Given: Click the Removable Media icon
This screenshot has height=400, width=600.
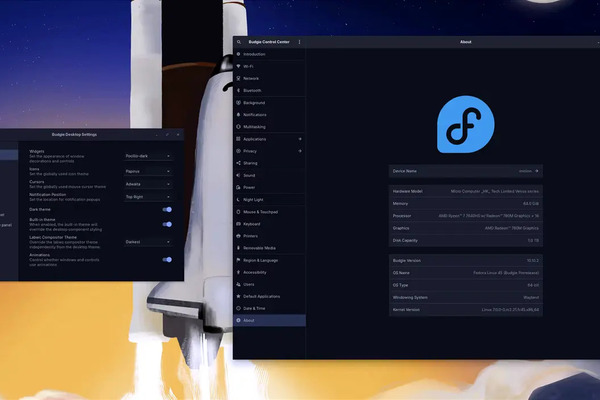Looking at the screenshot, I should pos(238,248).
